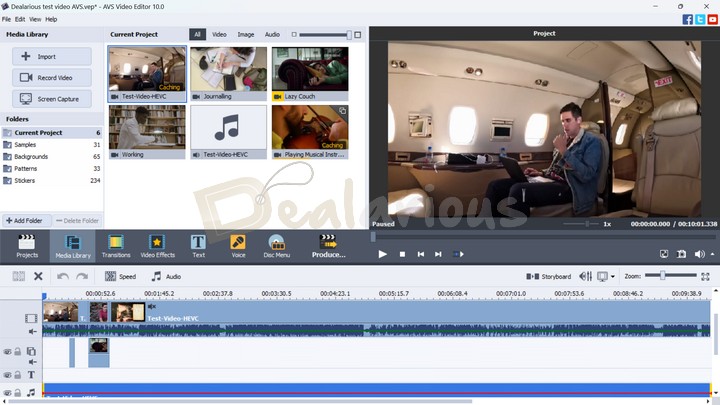Toggle visibility of the text track
This screenshot has width=720, height=405.
(7, 375)
